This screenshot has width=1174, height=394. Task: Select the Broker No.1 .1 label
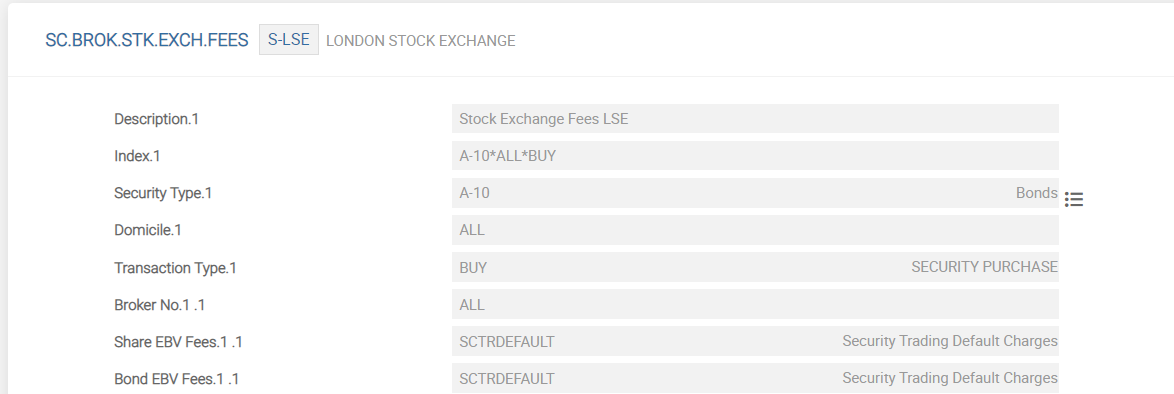pos(159,305)
